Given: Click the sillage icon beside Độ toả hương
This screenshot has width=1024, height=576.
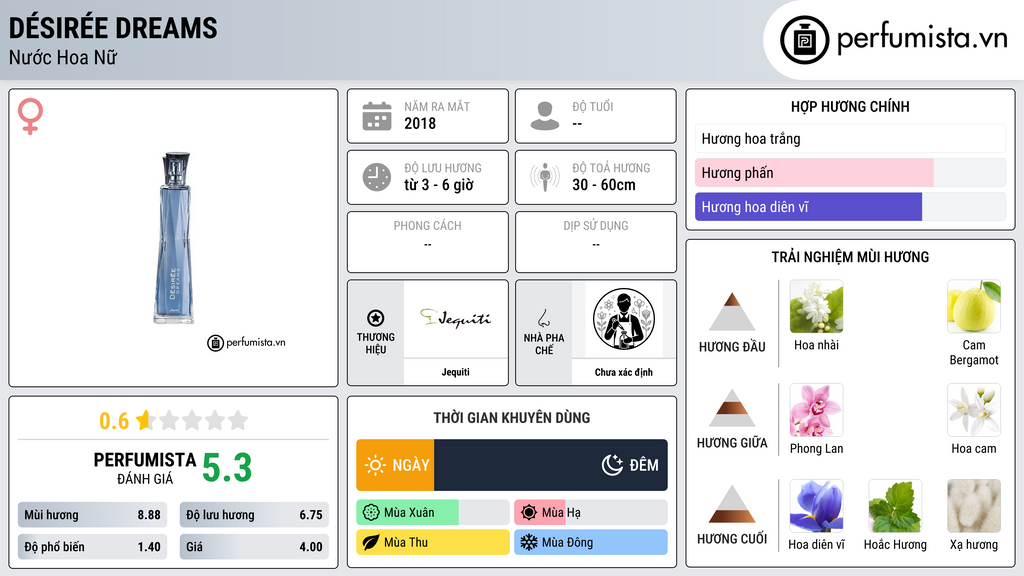Looking at the screenshot, I should tap(545, 177).
